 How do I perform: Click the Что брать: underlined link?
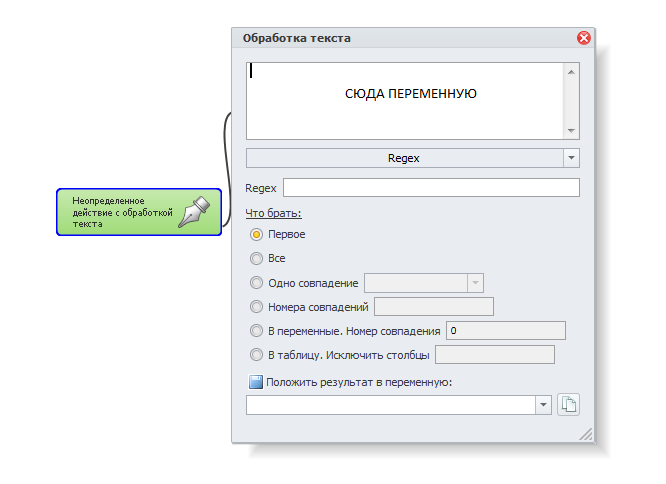coord(273,213)
